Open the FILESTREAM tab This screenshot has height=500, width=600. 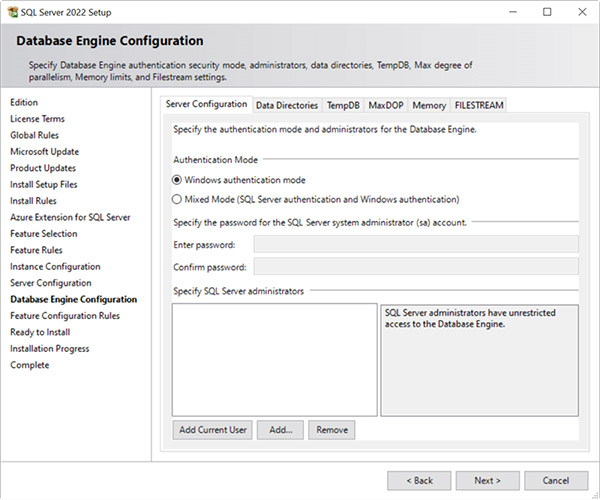coord(479,105)
